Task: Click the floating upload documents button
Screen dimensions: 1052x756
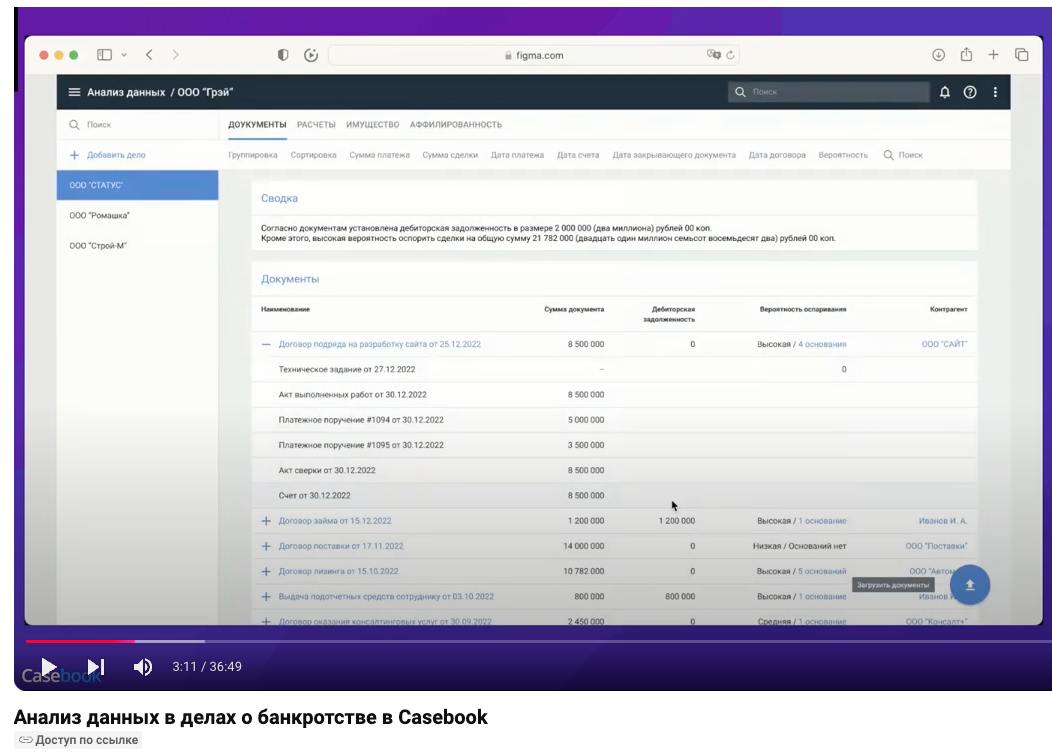Action: [969, 585]
